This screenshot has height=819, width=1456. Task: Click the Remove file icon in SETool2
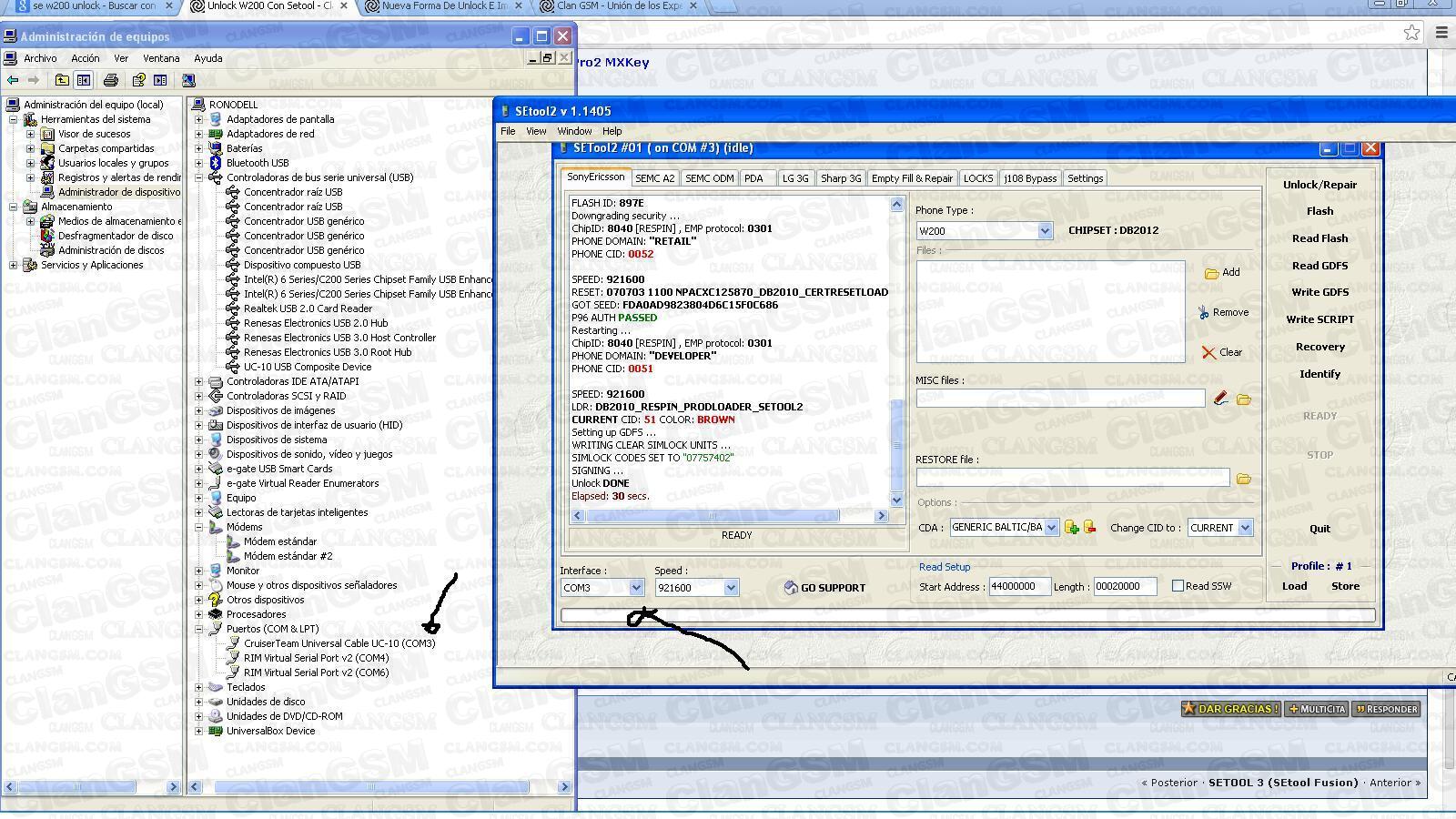1203,312
